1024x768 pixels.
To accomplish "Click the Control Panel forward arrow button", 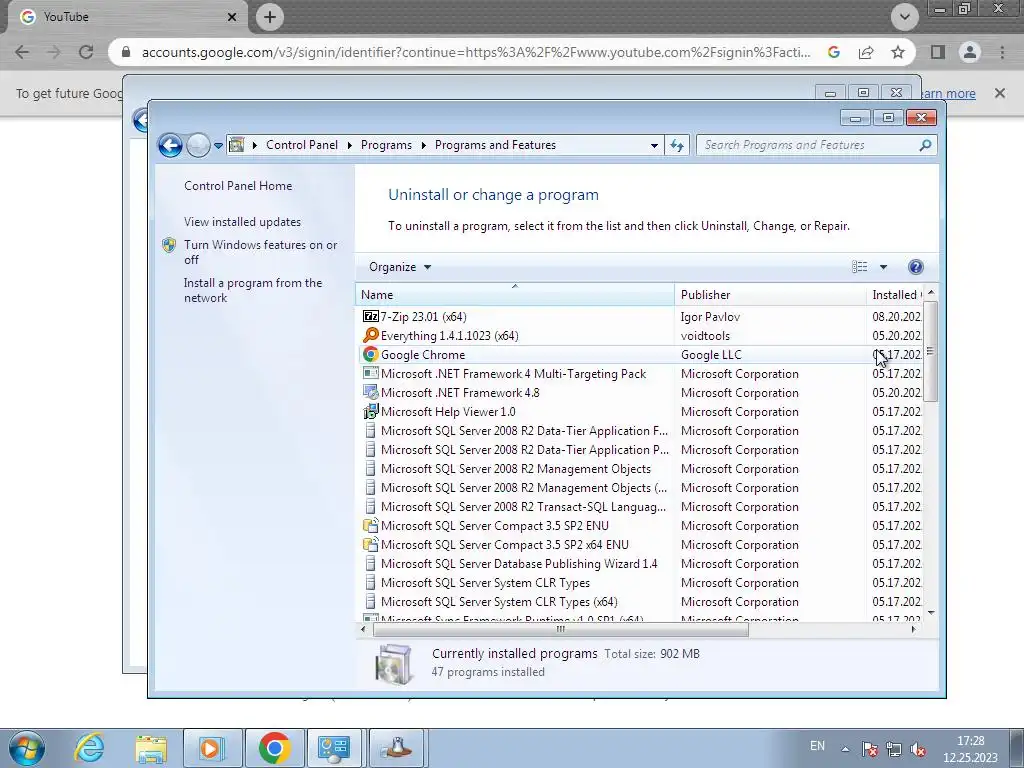I will (x=198, y=145).
